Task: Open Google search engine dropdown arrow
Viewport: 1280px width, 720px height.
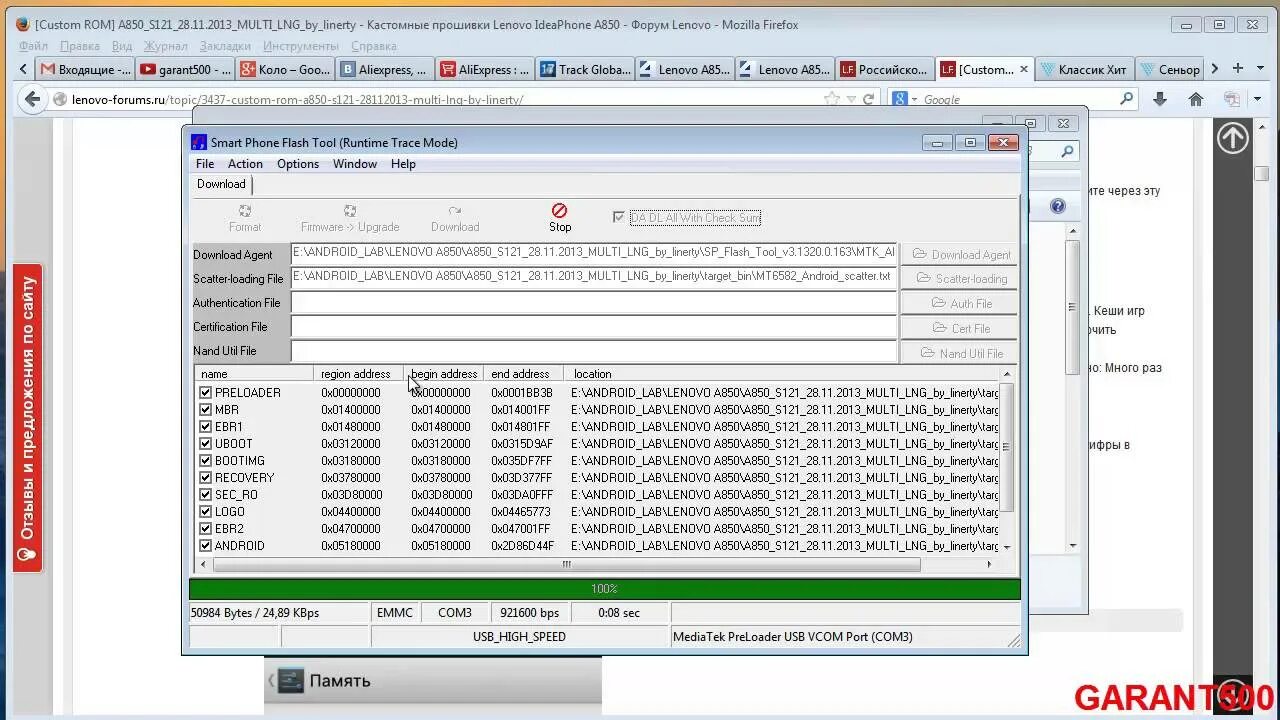Action: point(913,99)
